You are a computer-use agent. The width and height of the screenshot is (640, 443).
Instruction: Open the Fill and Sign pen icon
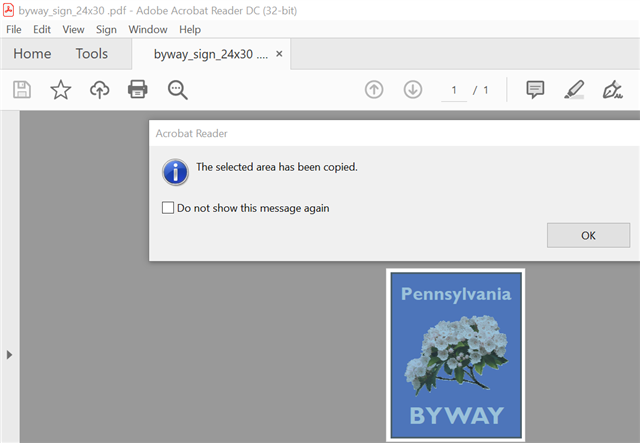tap(612, 89)
